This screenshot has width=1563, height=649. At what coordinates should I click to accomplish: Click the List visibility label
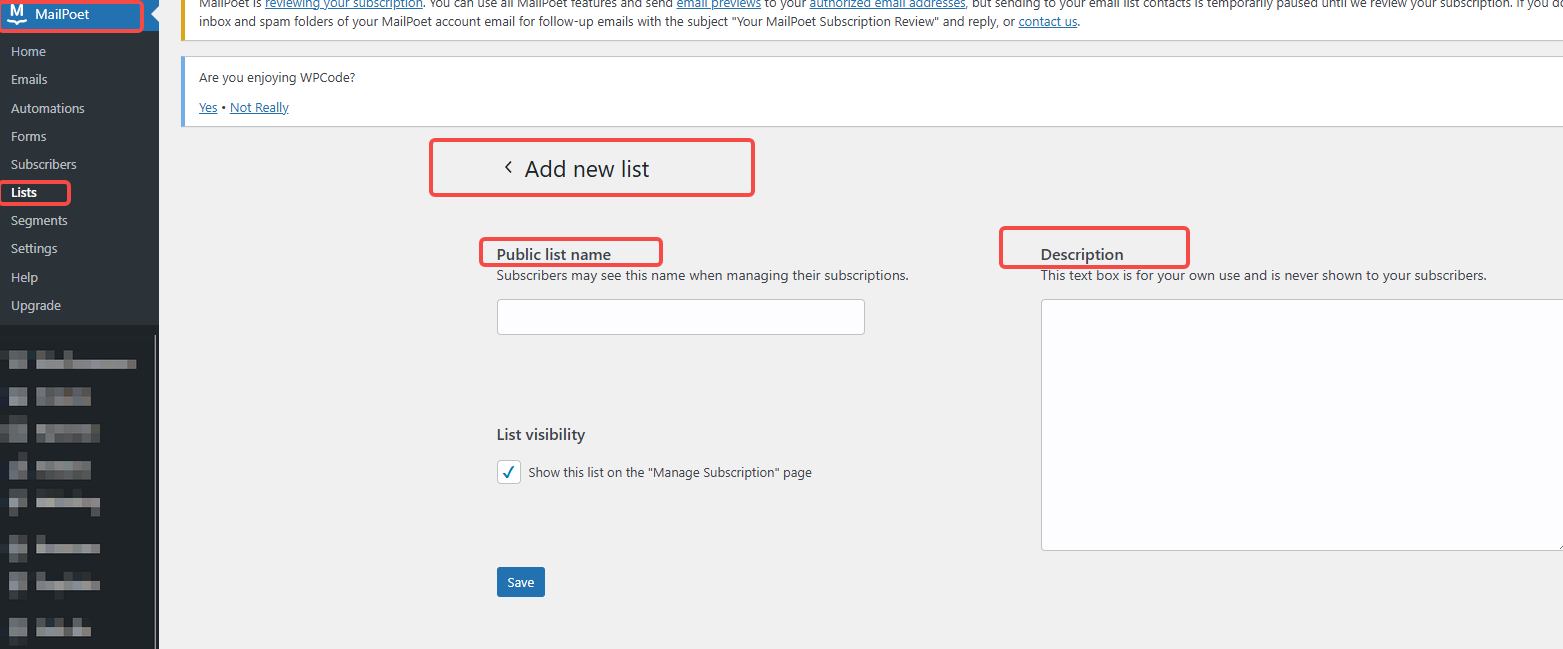(x=541, y=434)
